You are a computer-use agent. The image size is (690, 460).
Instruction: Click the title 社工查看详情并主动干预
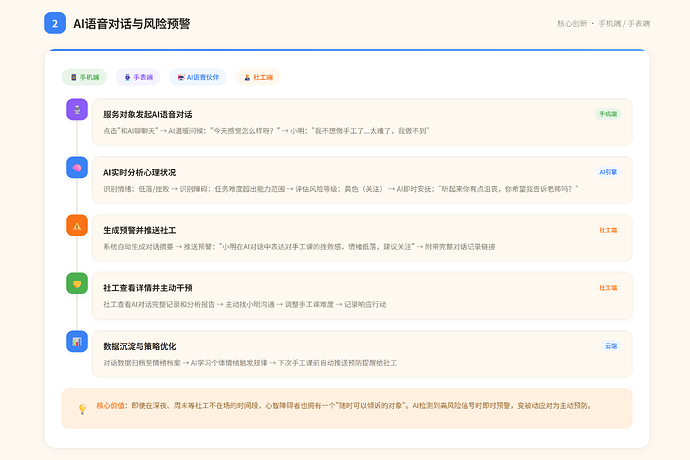[x=148, y=288]
